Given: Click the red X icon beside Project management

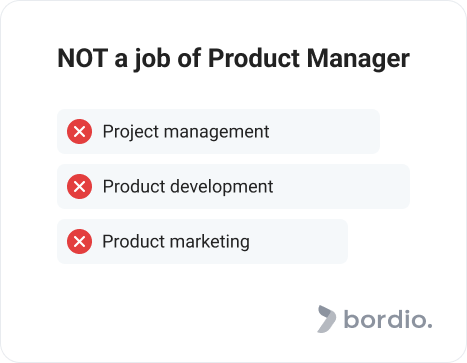Looking at the screenshot, I should tap(79, 131).
